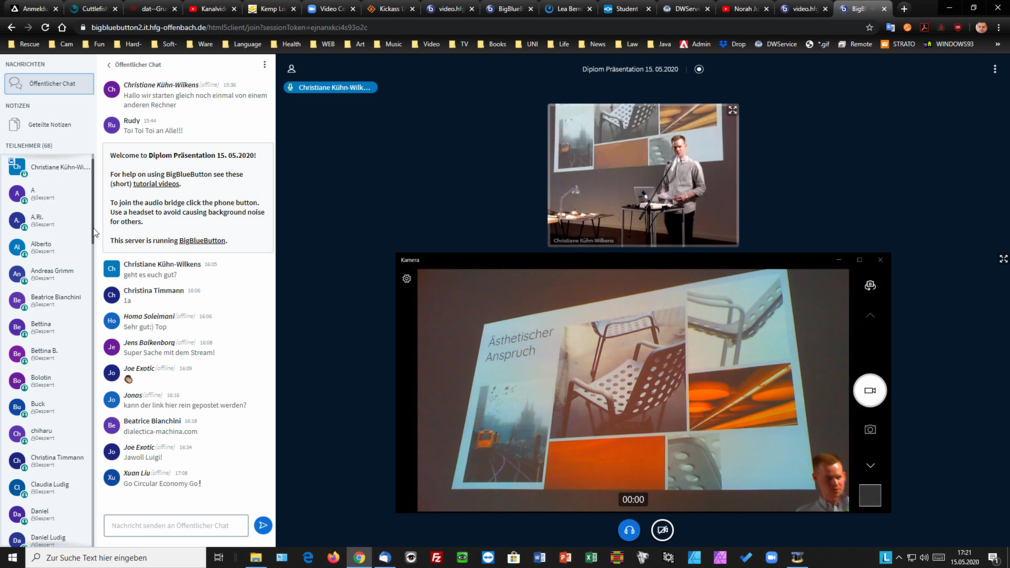The image size is (1010, 568).
Task: Switch to photo mode in Camera
Action: pyautogui.click(x=870, y=429)
